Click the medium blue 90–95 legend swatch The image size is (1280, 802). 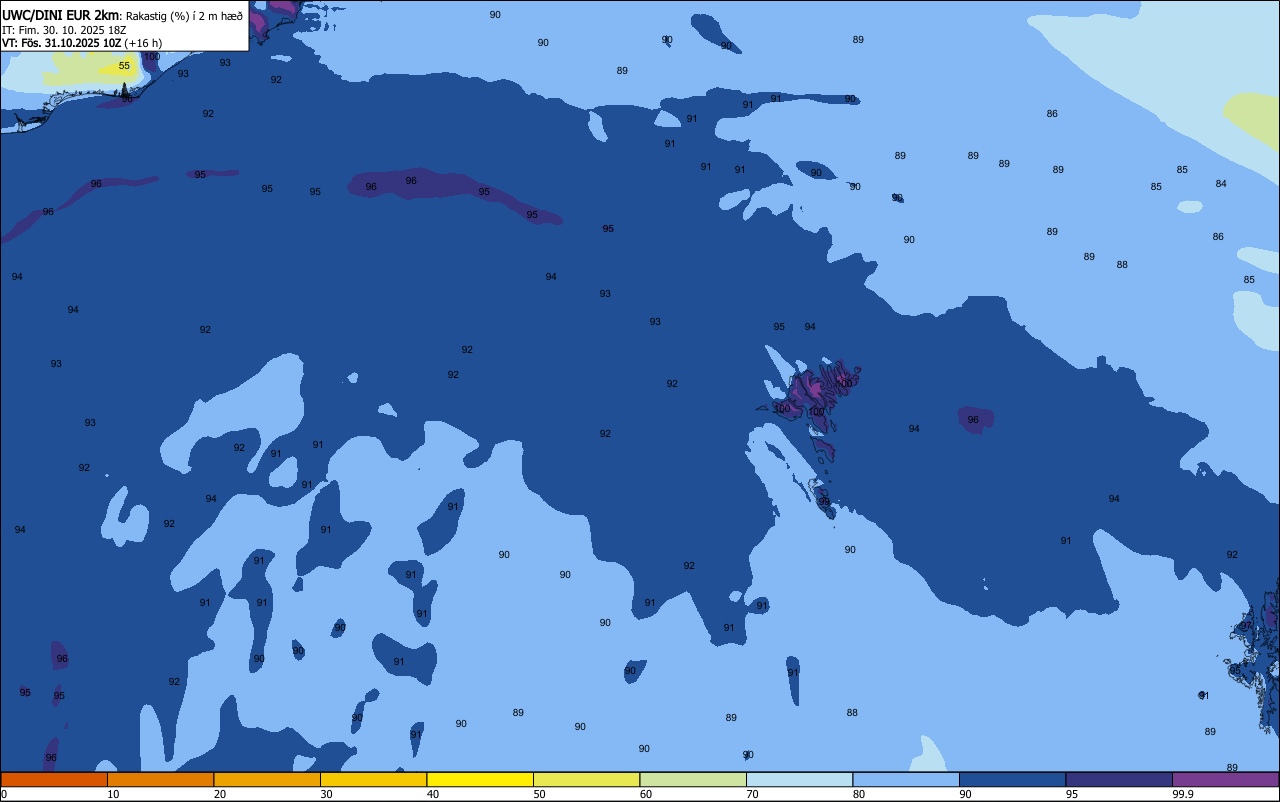(1012, 779)
